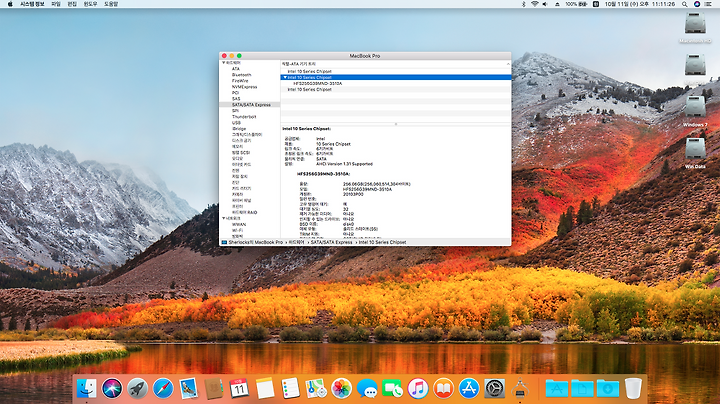Open Photos pinwheel icon in Dock
720x404 pixels.
pyautogui.click(x=341, y=389)
